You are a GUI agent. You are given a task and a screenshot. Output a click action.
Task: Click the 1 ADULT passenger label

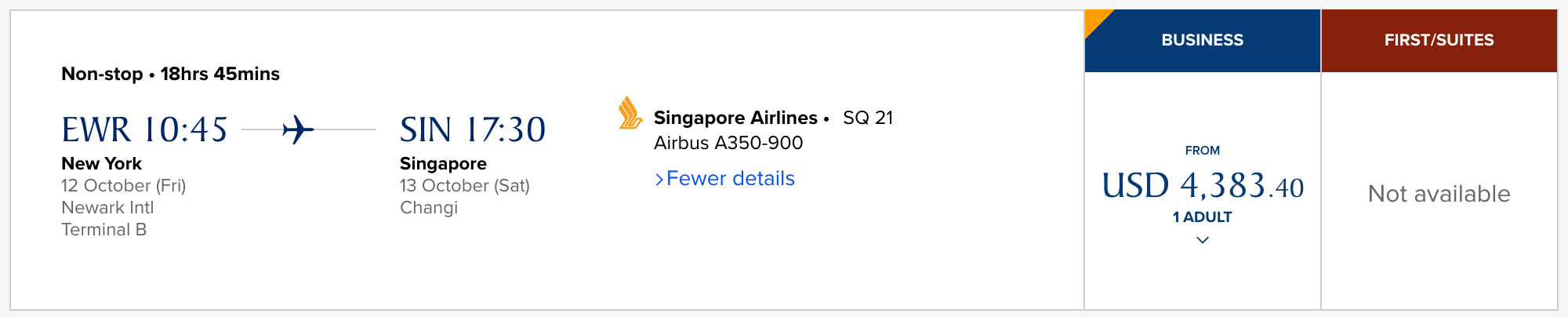point(1202,217)
